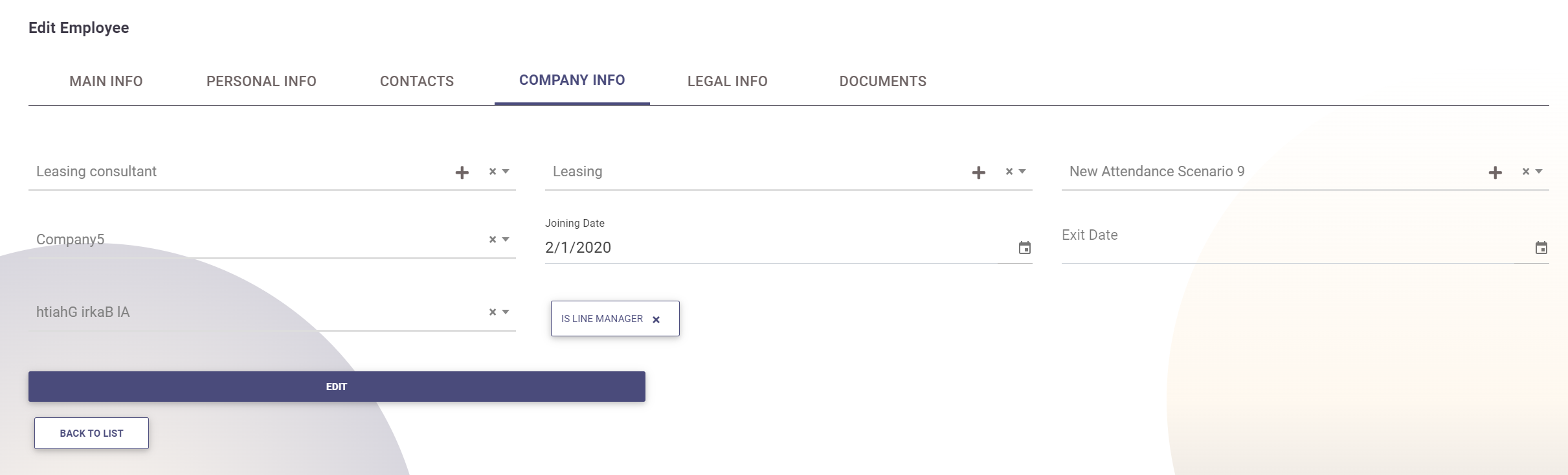Expand the Company5 dropdown arrow
This screenshot has width=1568, height=475.
coord(506,240)
